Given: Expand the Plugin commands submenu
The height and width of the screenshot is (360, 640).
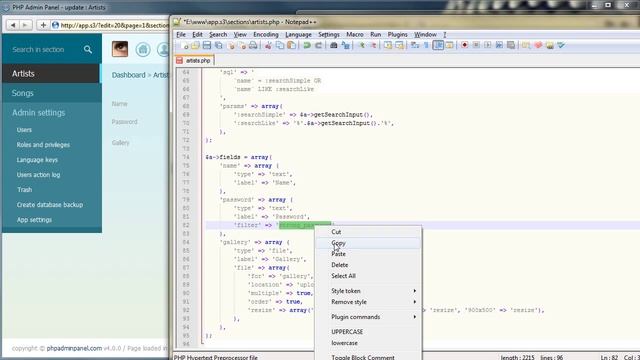Looking at the screenshot, I should click(368, 317).
